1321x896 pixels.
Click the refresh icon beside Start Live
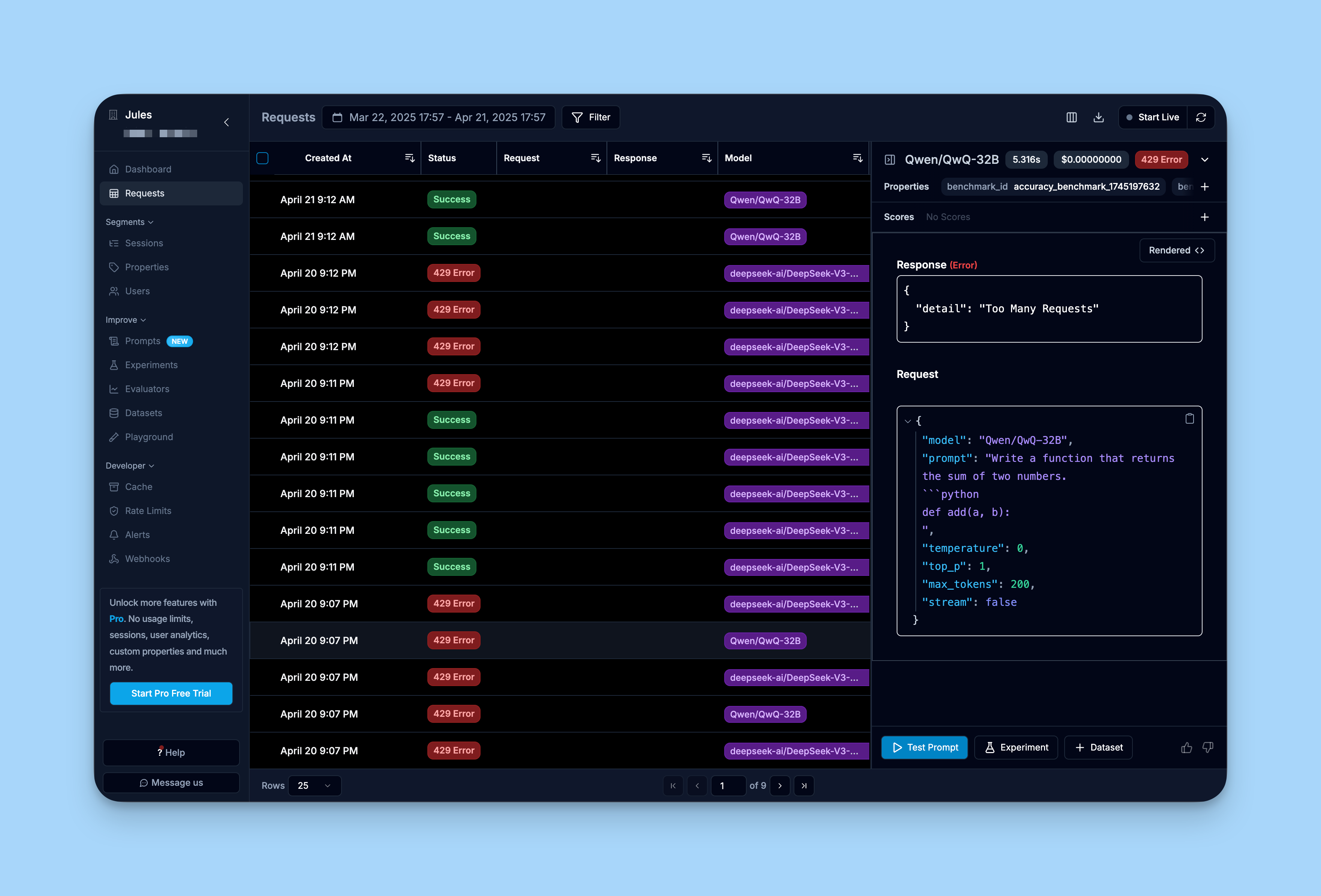pos(1201,117)
